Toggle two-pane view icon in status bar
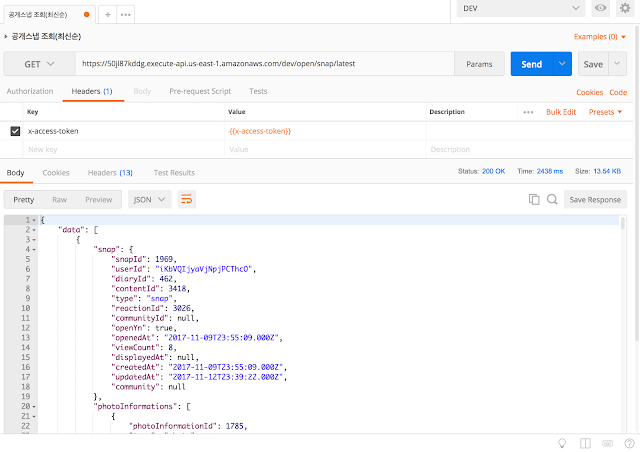Screen dimensions: 640x452 point(585,442)
